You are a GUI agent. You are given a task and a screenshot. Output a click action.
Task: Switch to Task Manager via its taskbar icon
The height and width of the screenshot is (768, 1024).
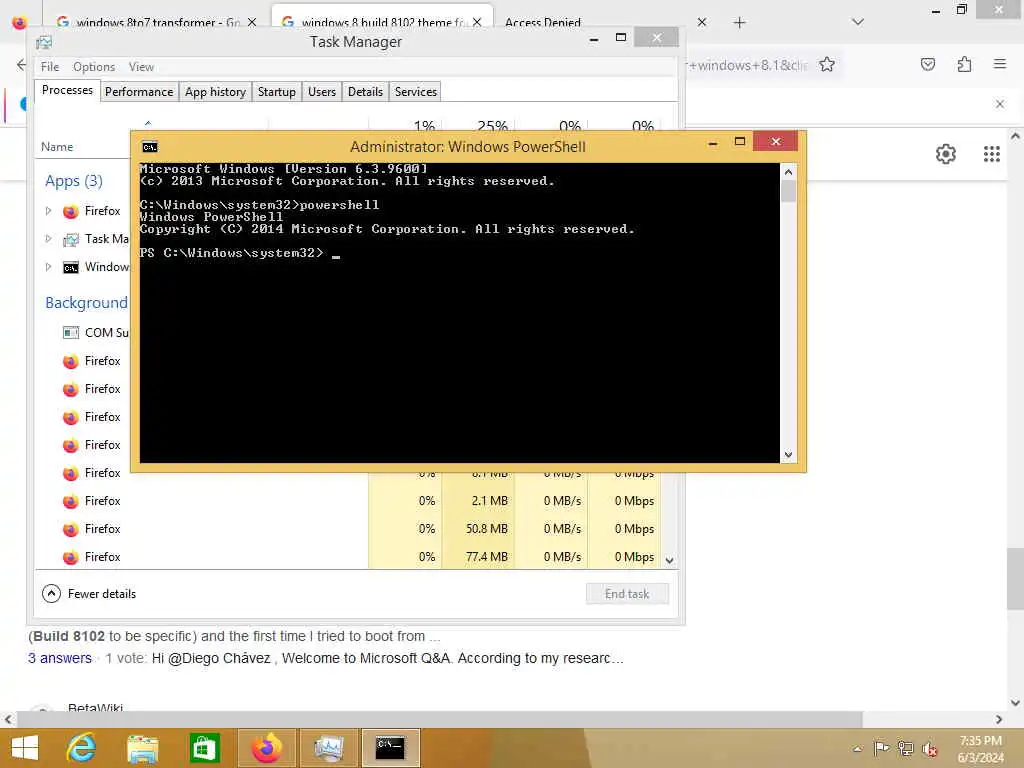click(328, 748)
